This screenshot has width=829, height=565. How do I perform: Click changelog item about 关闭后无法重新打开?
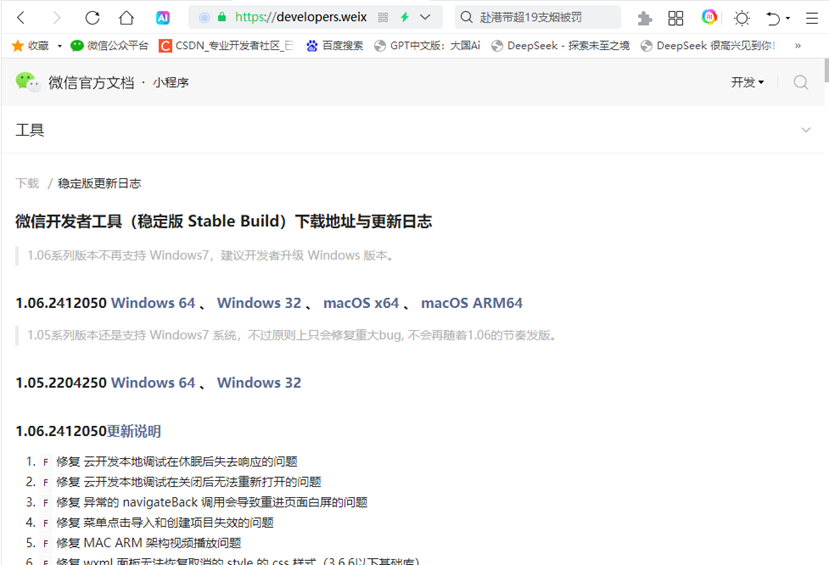[x=189, y=482]
